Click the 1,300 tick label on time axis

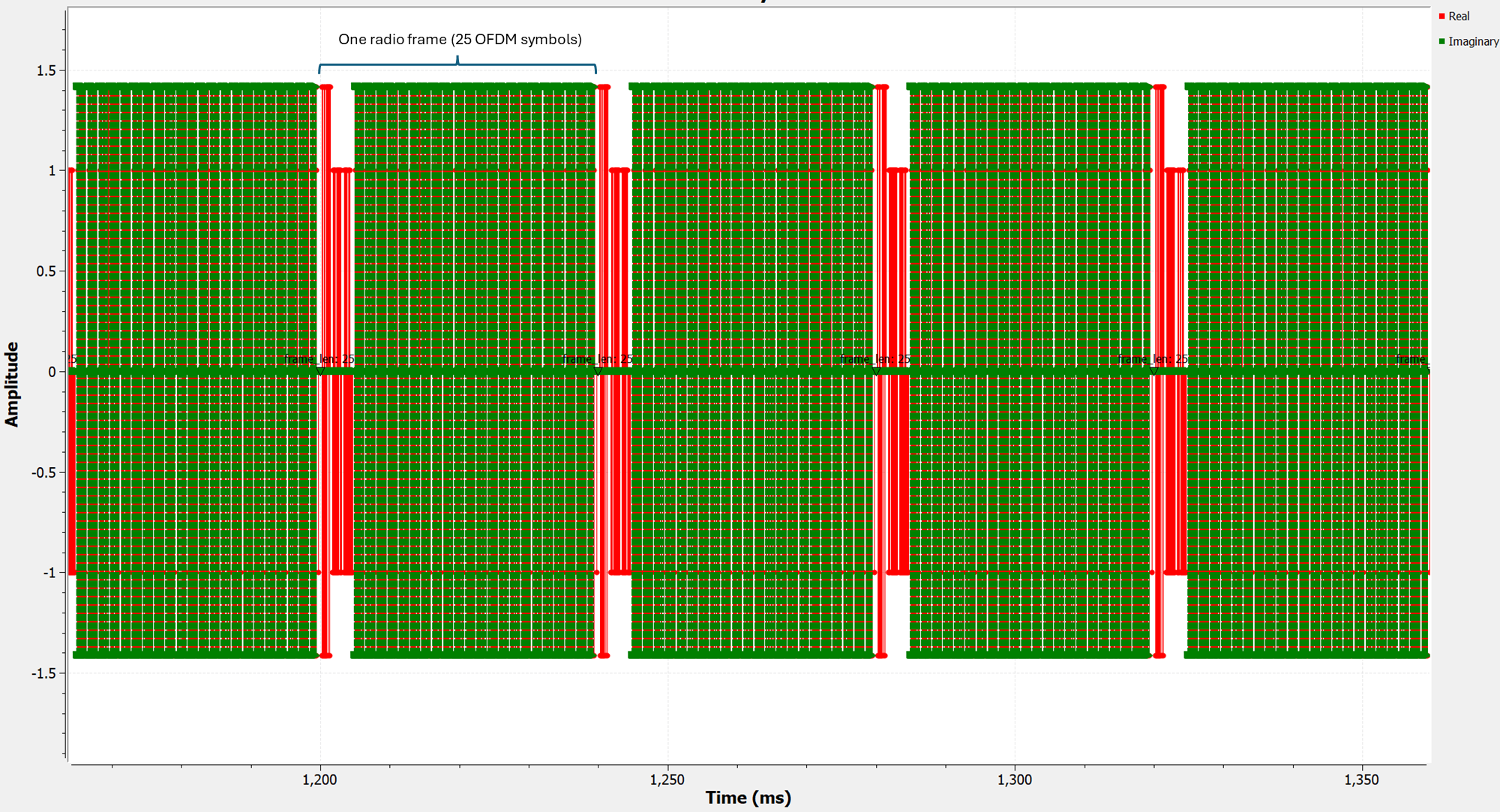point(1014,780)
